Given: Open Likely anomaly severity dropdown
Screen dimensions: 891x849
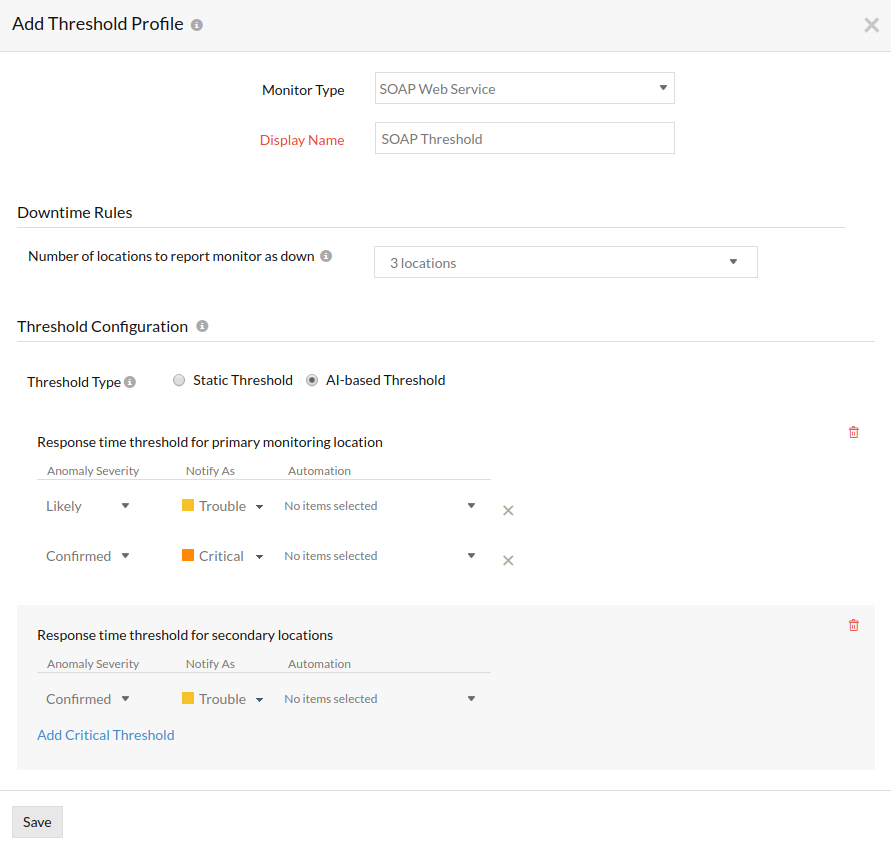Looking at the screenshot, I should tap(88, 506).
